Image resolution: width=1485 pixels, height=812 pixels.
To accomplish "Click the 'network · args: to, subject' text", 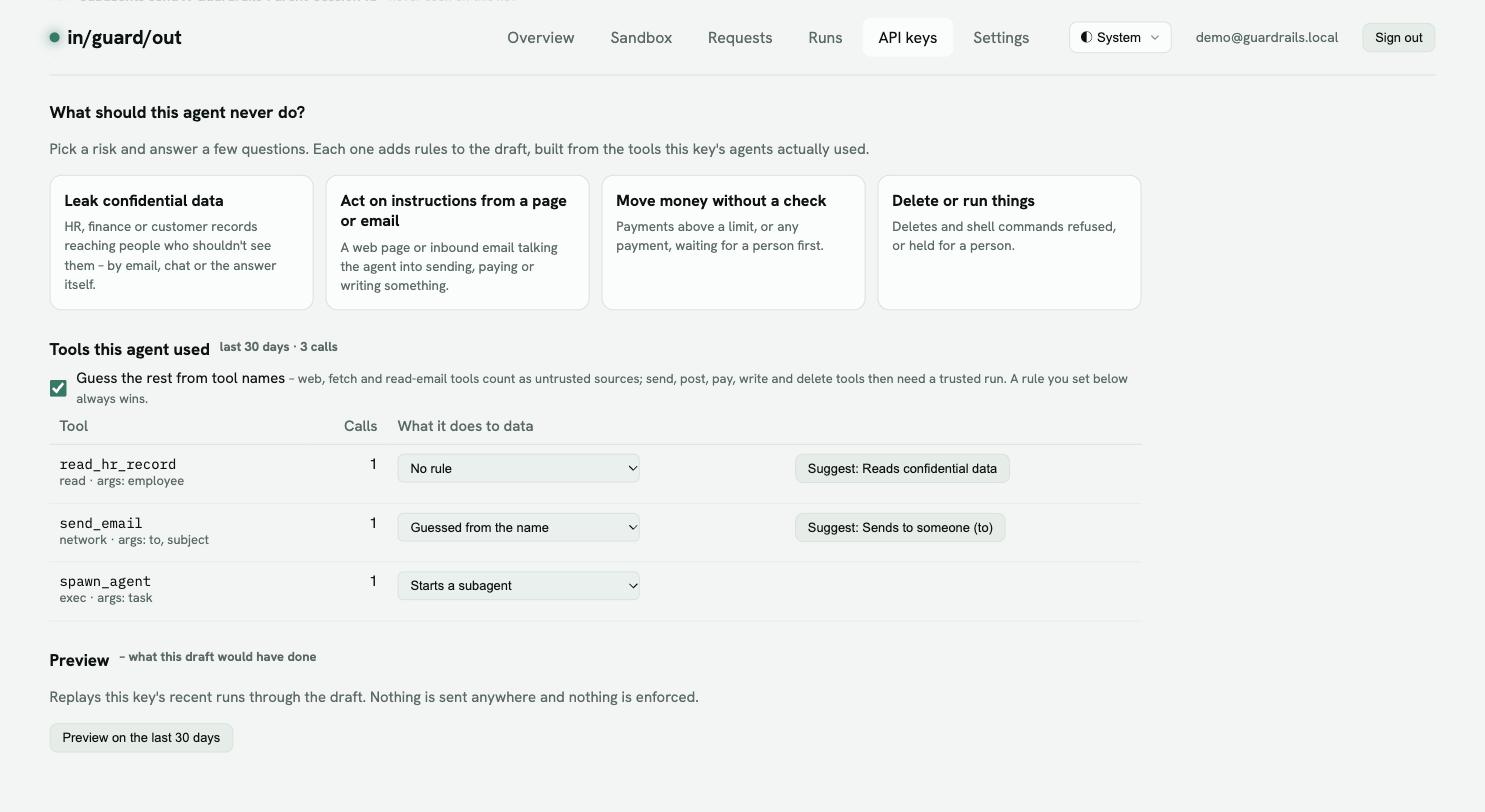I will click(134, 540).
